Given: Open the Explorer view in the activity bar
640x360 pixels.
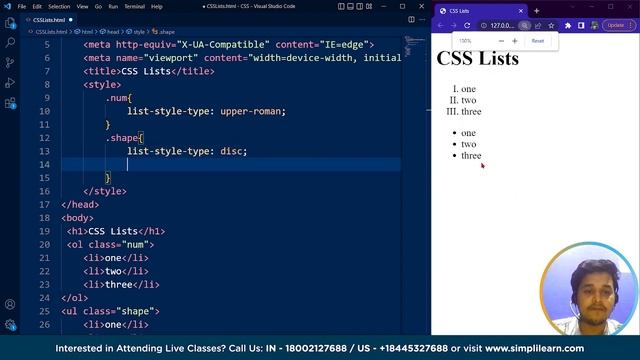Looking at the screenshot, I should 10,23.
